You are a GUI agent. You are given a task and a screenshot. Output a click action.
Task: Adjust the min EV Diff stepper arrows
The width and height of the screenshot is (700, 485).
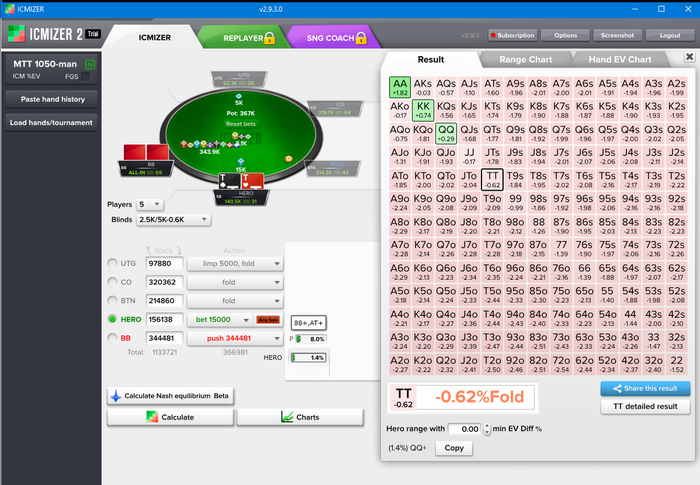pos(487,429)
